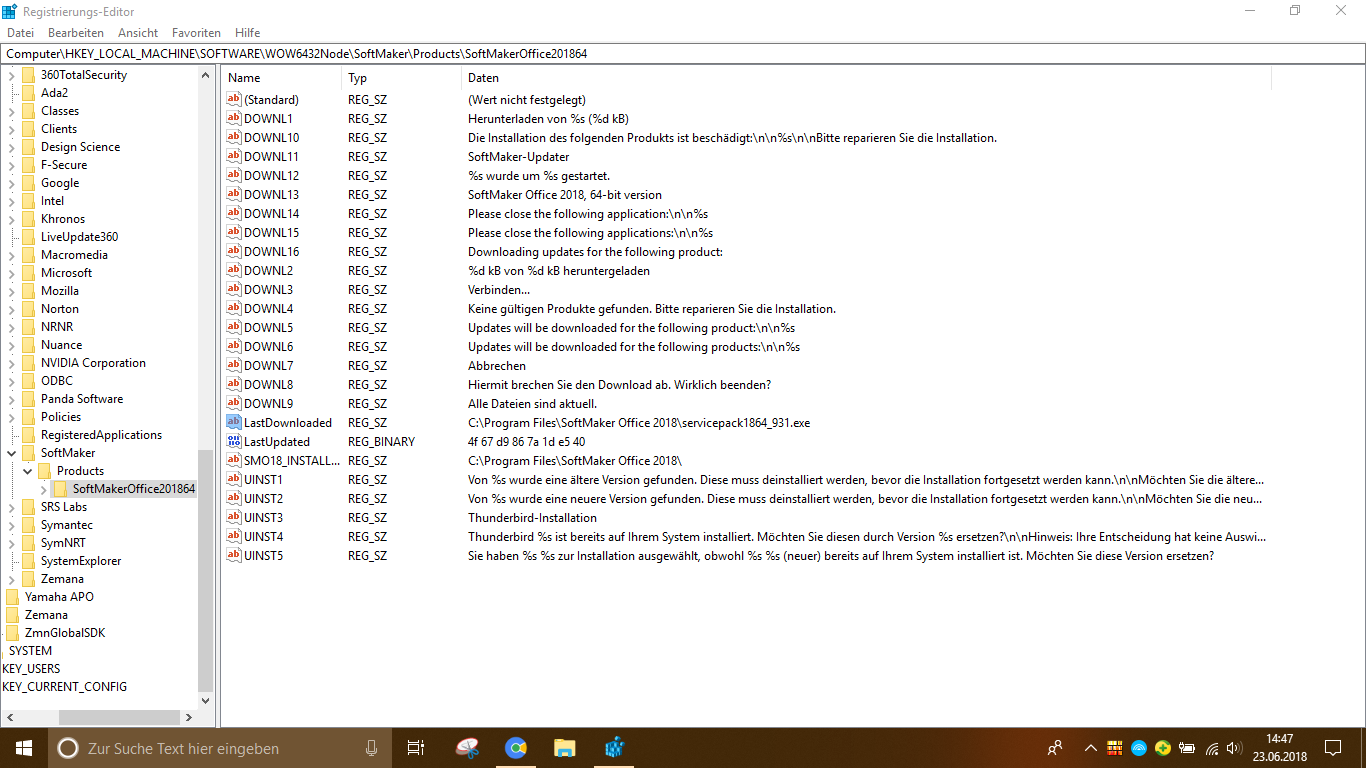The height and width of the screenshot is (768, 1366).
Task: Open Task View in the taskbar
Action: (416, 748)
